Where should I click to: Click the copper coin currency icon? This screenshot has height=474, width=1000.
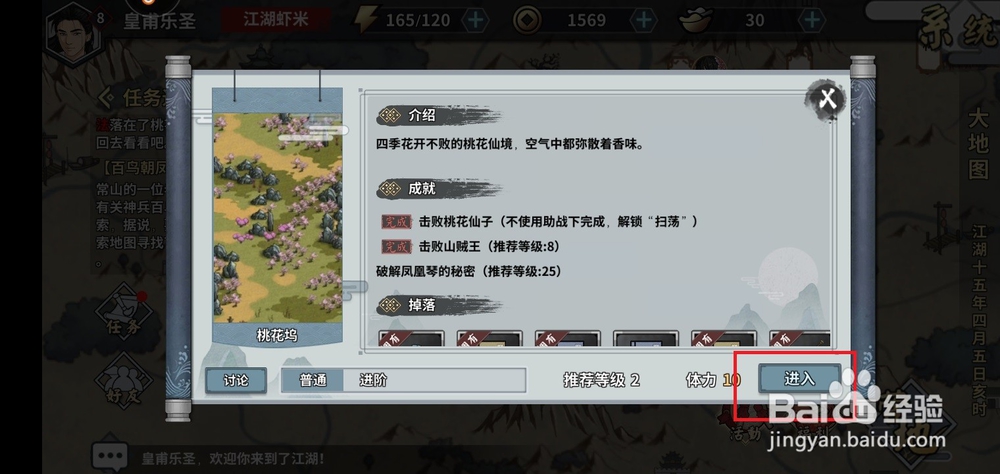pos(527,20)
